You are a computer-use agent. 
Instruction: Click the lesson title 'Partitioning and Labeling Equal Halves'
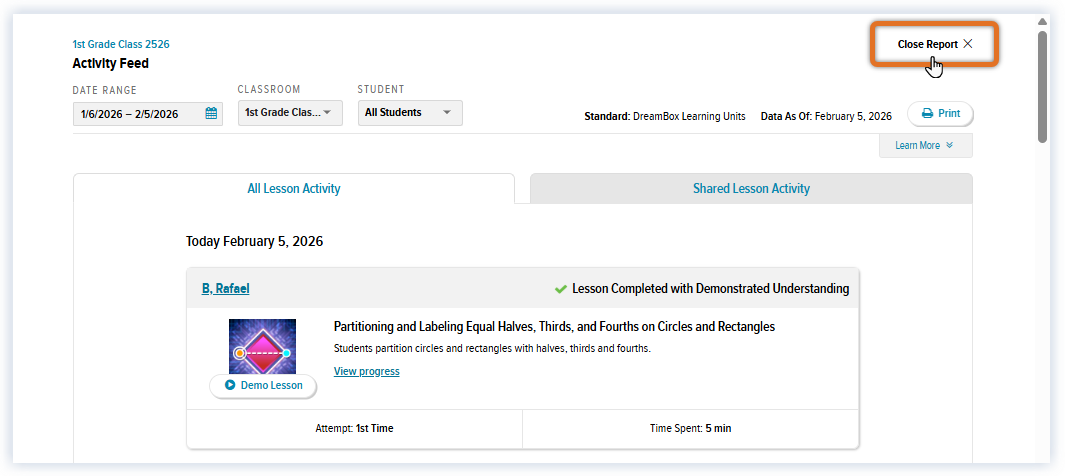coord(554,327)
